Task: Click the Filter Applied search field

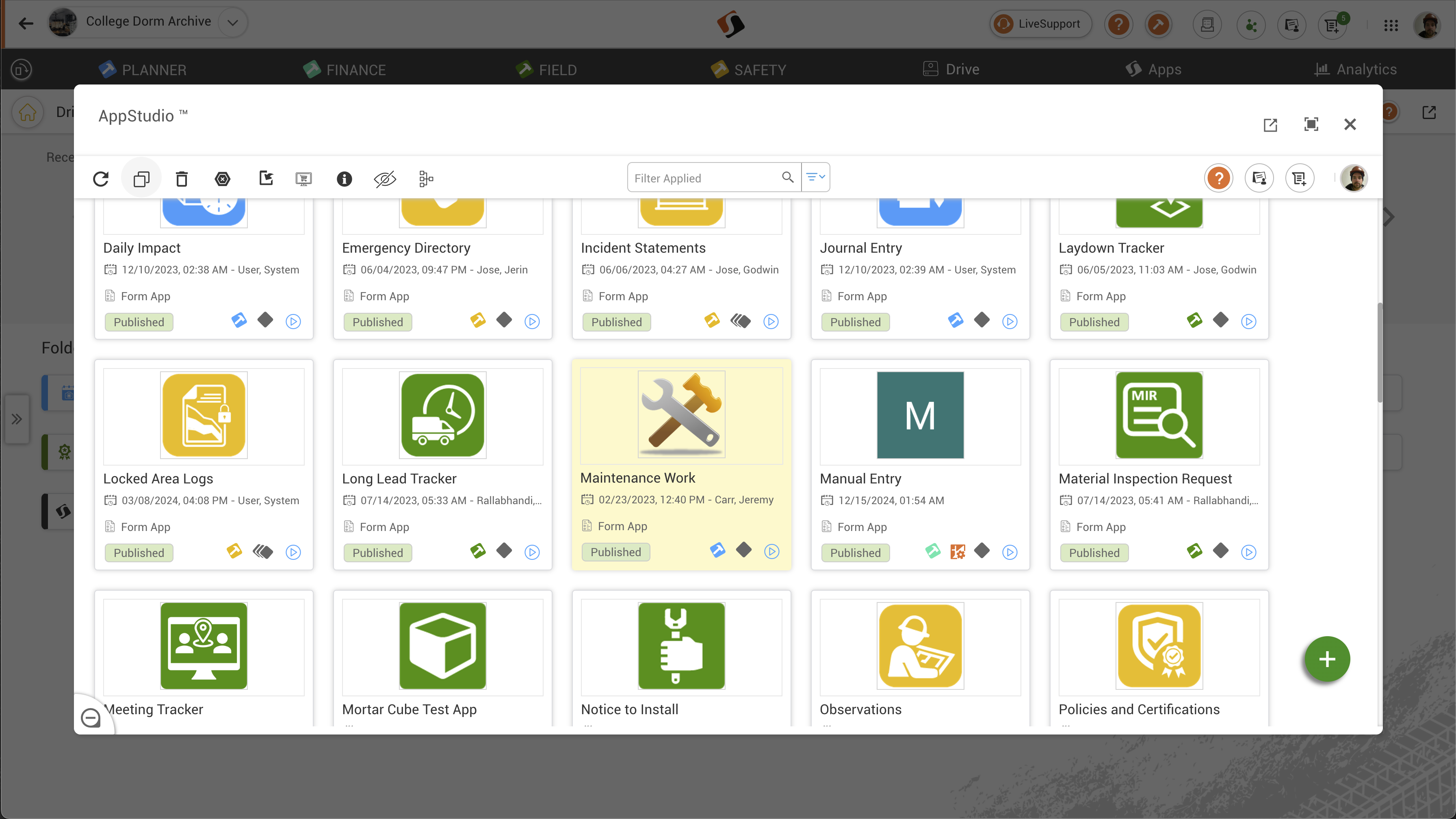Action: tap(704, 178)
